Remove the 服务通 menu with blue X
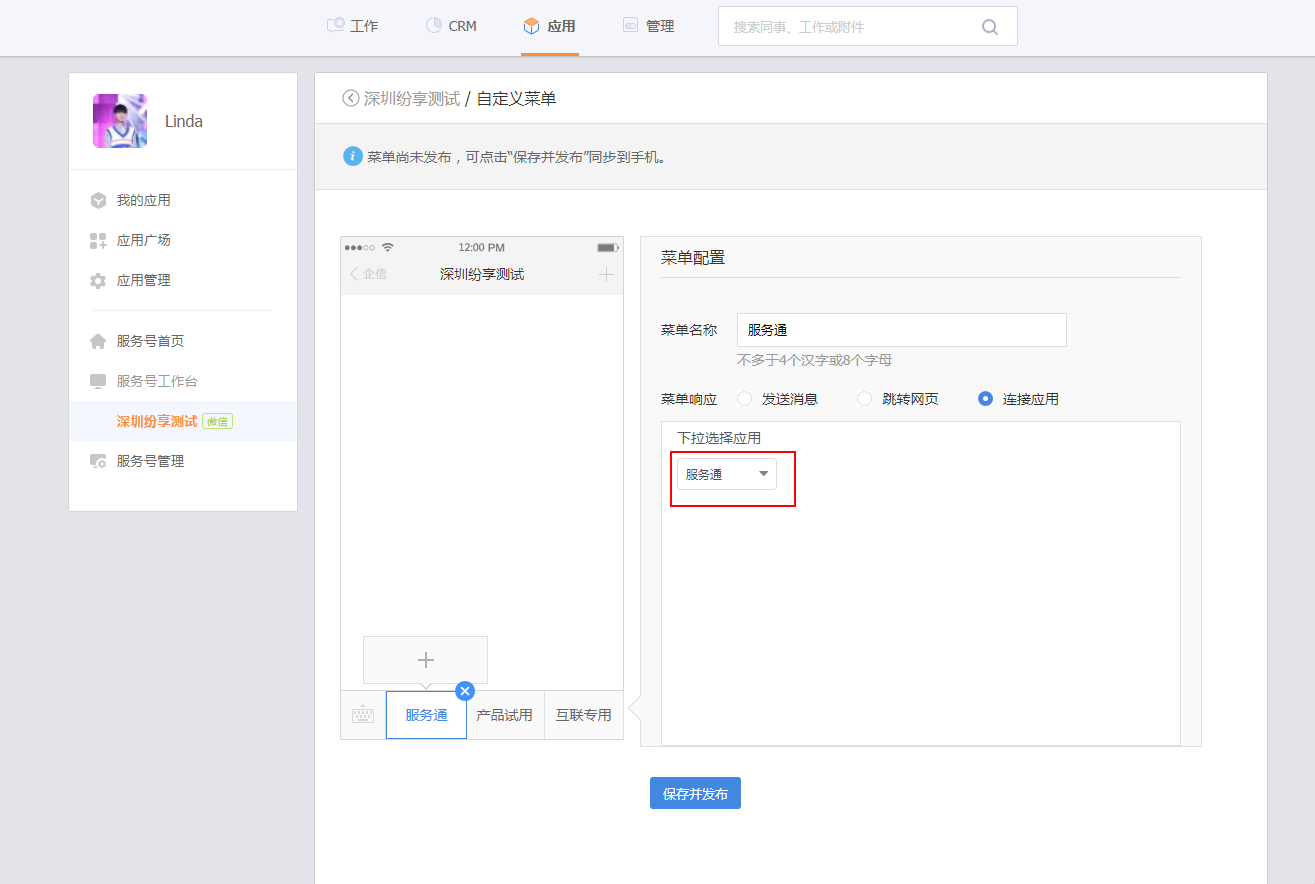 465,691
